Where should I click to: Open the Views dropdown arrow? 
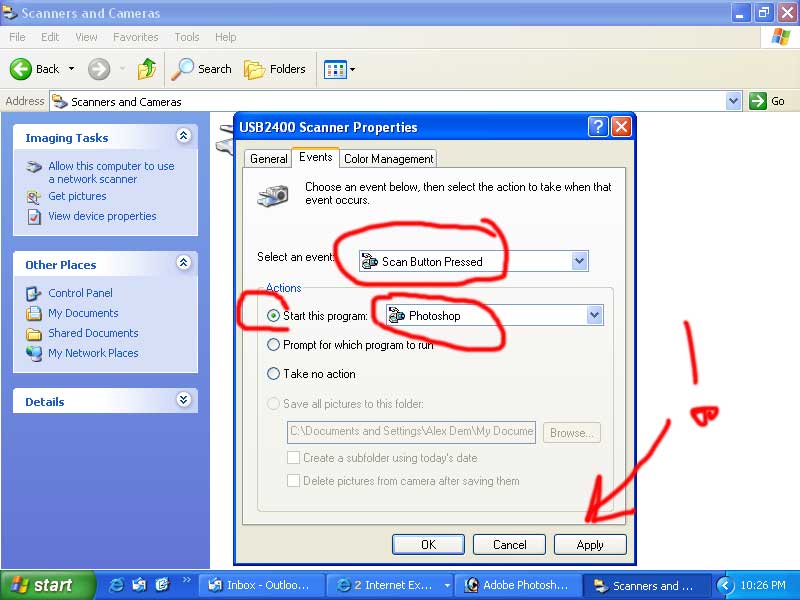[x=352, y=69]
